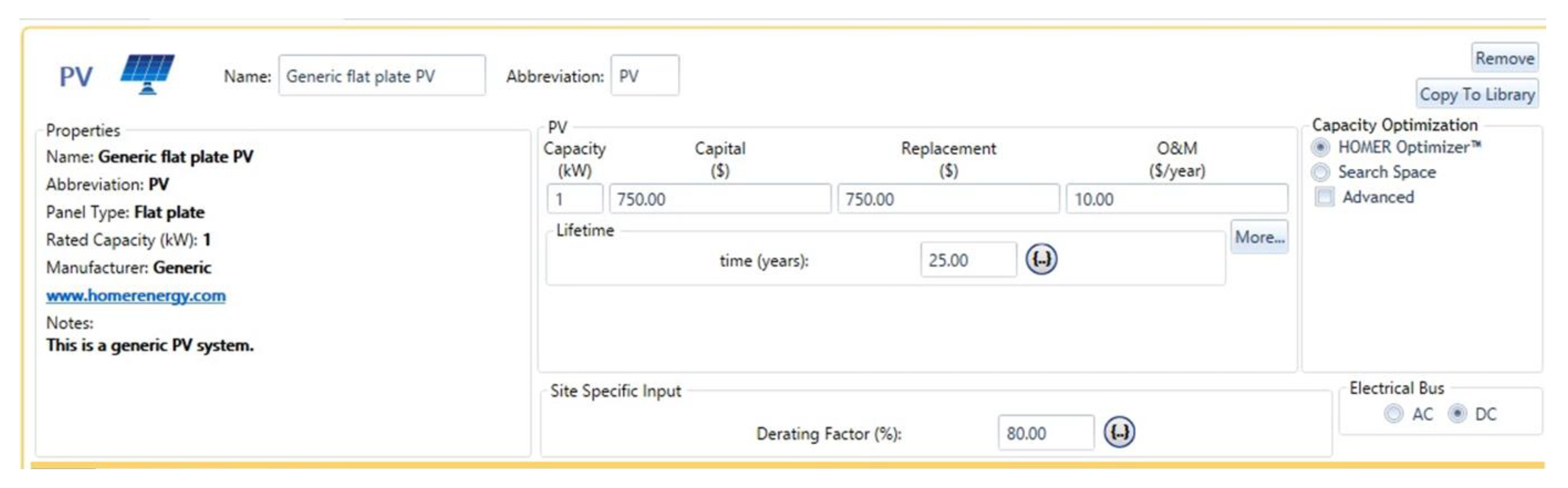Click the Remove button

pyautogui.click(x=1504, y=58)
